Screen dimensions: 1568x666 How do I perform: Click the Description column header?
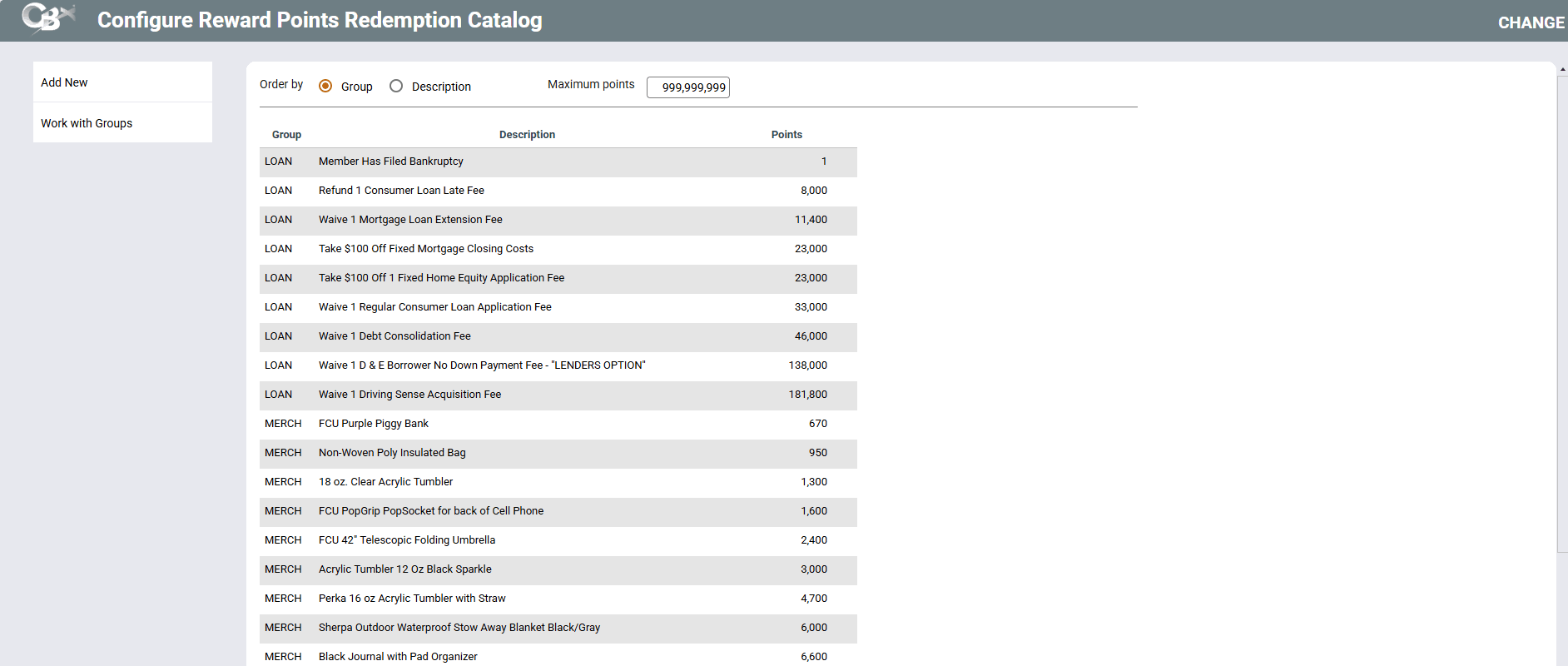(527, 135)
